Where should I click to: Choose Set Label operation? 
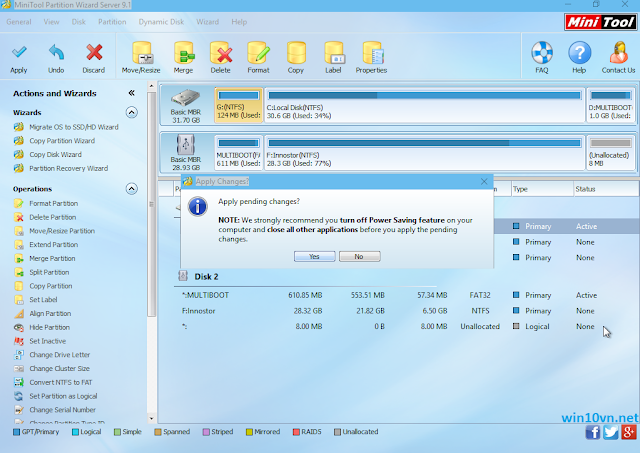pyautogui.click(x=43, y=300)
